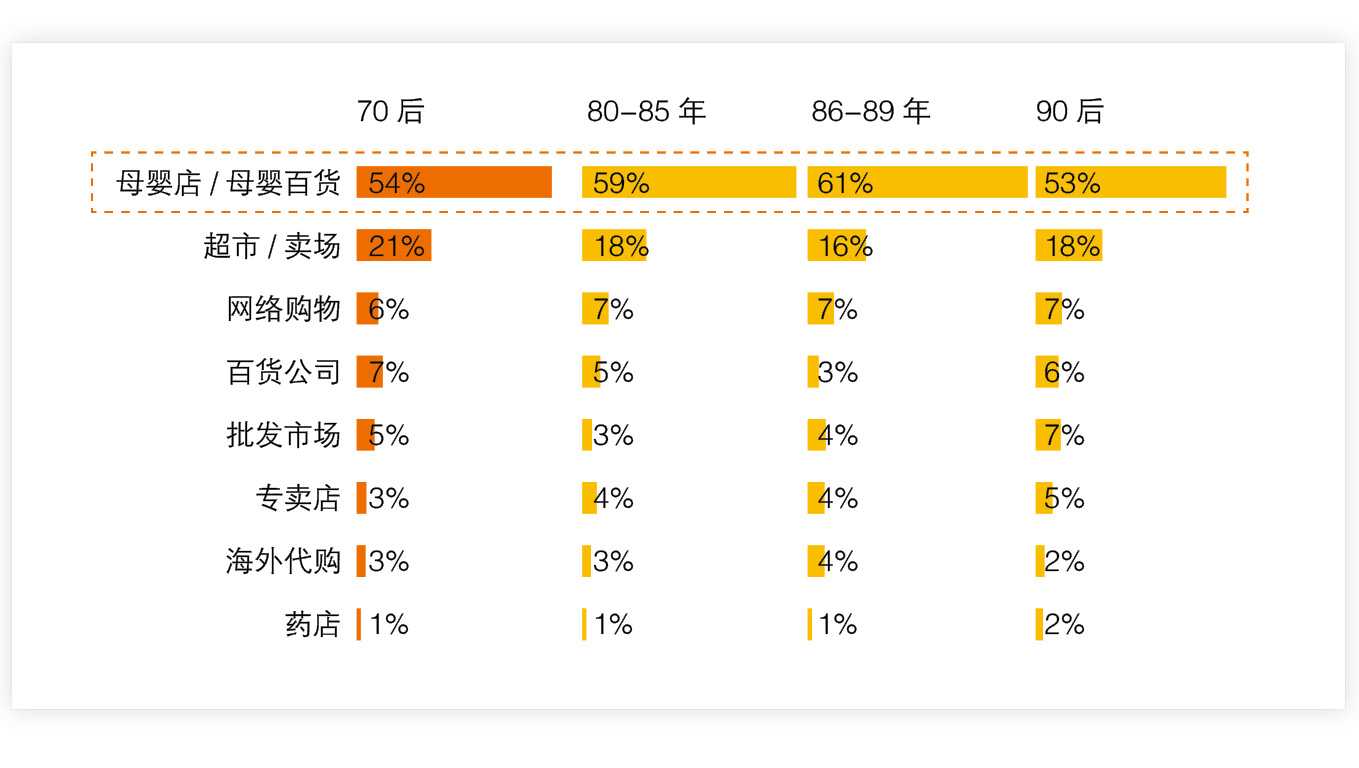Screen dimensions: 1359x768
Task: Click the 海外代购 row label
Action: (x=284, y=561)
